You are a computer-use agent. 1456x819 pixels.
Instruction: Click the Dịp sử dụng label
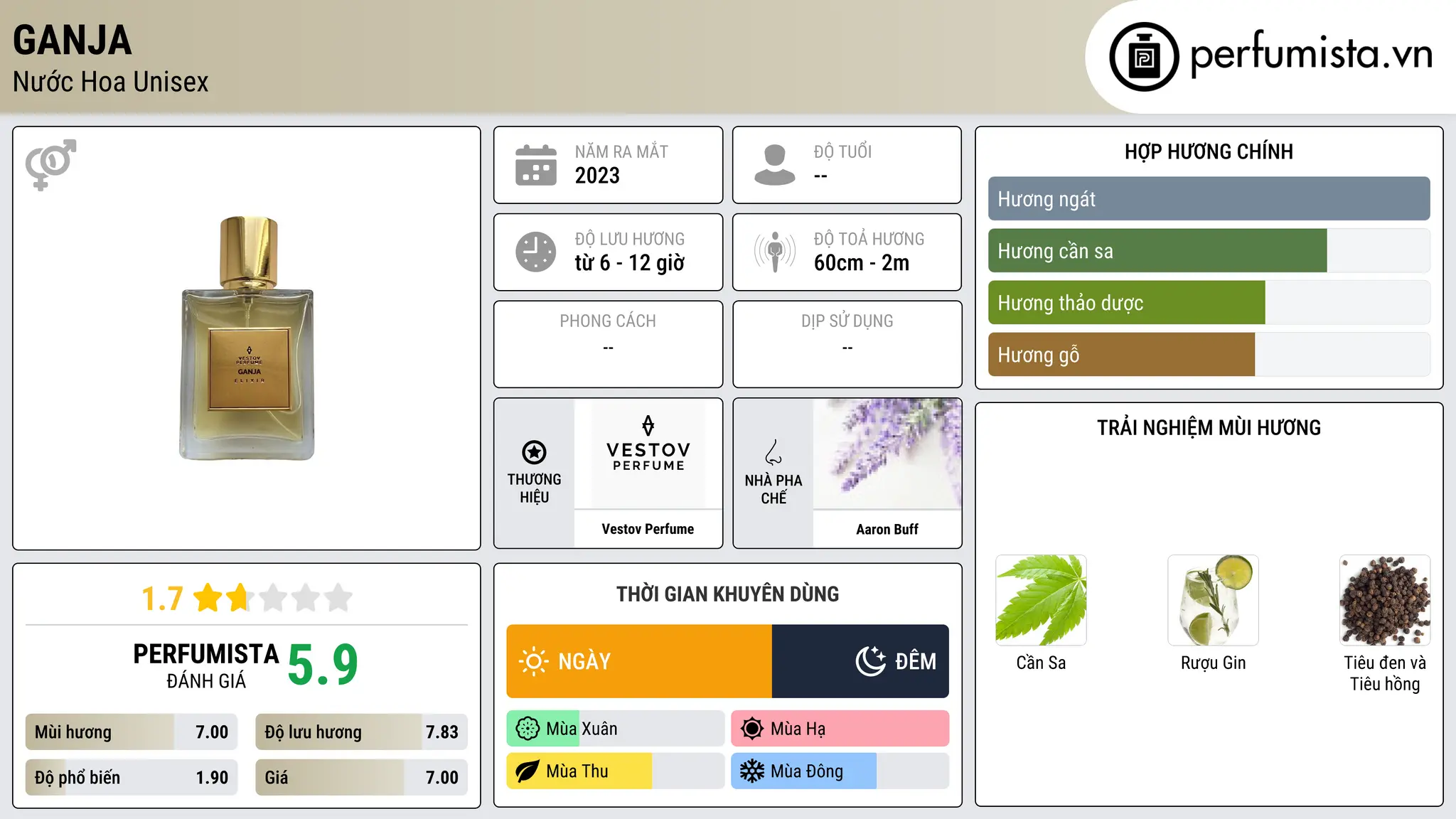847,321
